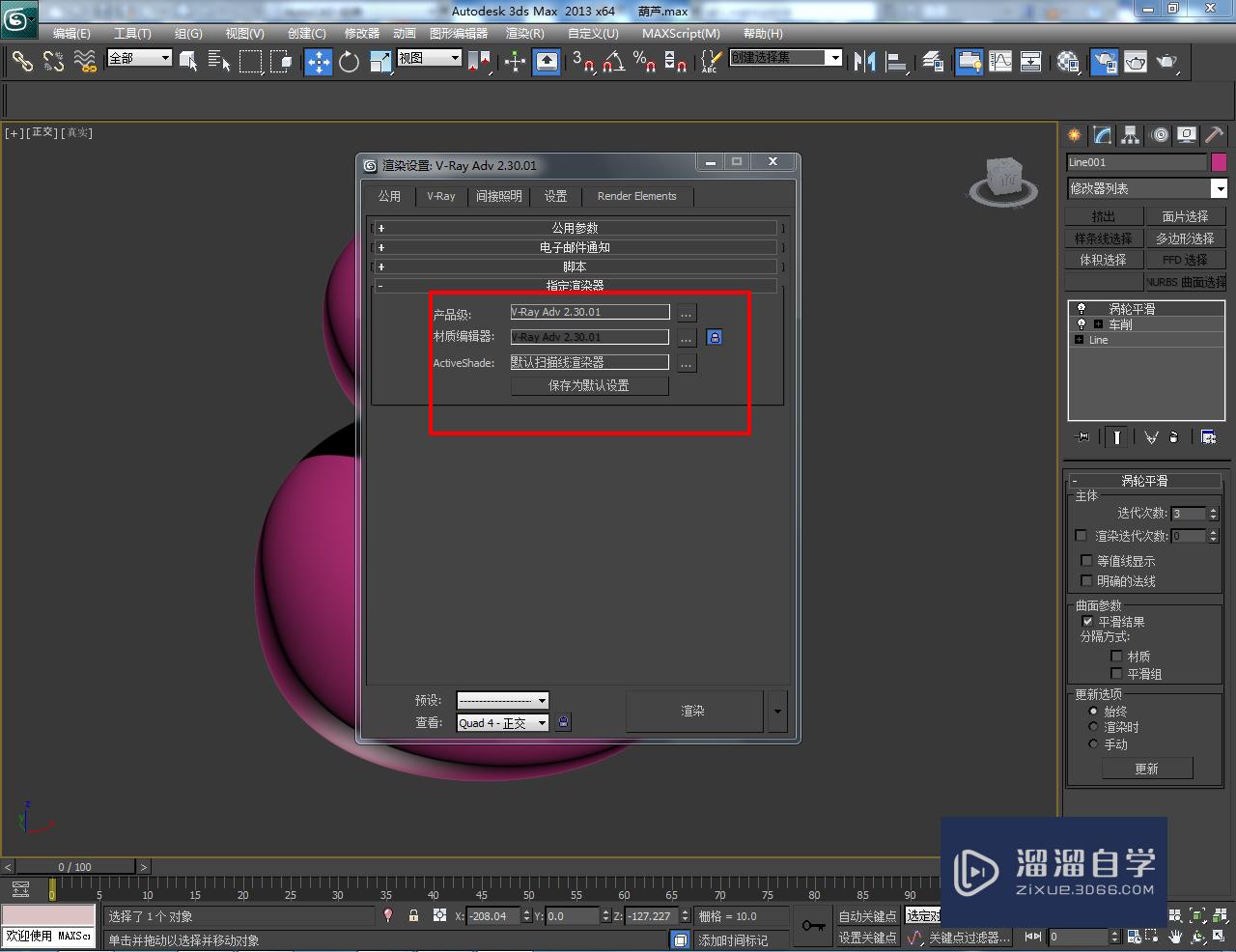Open the 查看 Quad 4 viewport dropdown
Viewport: 1236px width, 952px height.
(503, 722)
